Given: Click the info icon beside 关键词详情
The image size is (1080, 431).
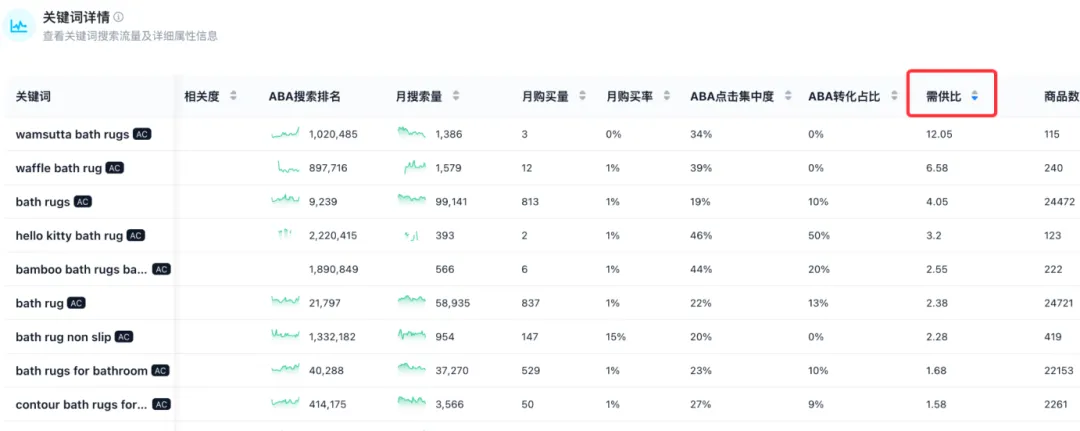Looking at the screenshot, I should pos(119,17).
